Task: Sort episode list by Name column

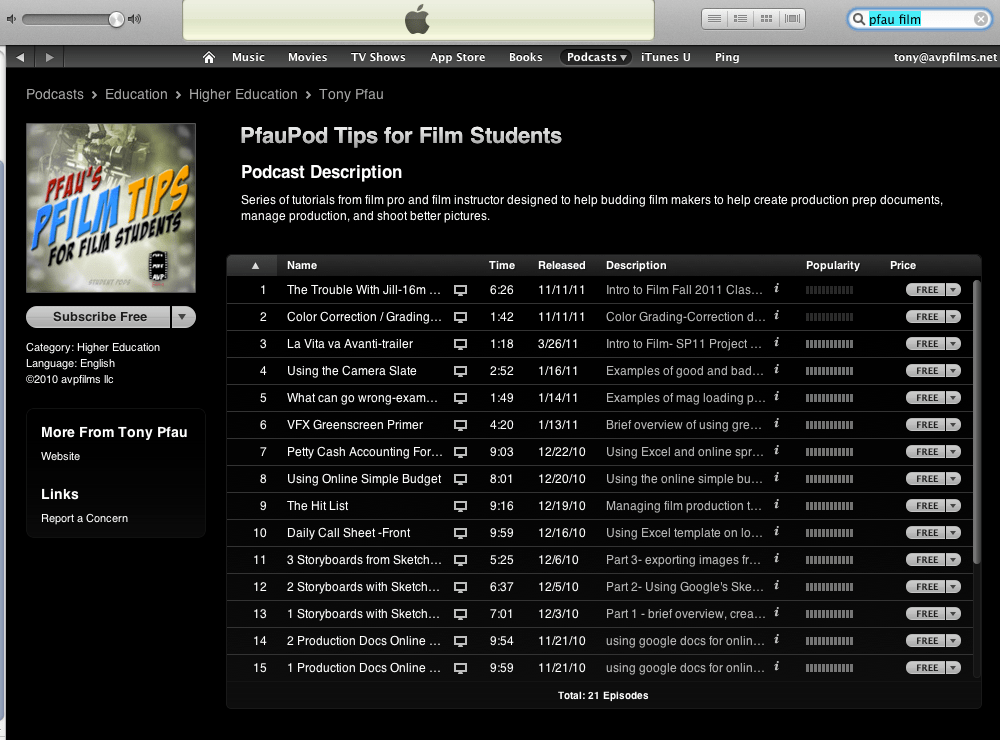Action: (302, 265)
